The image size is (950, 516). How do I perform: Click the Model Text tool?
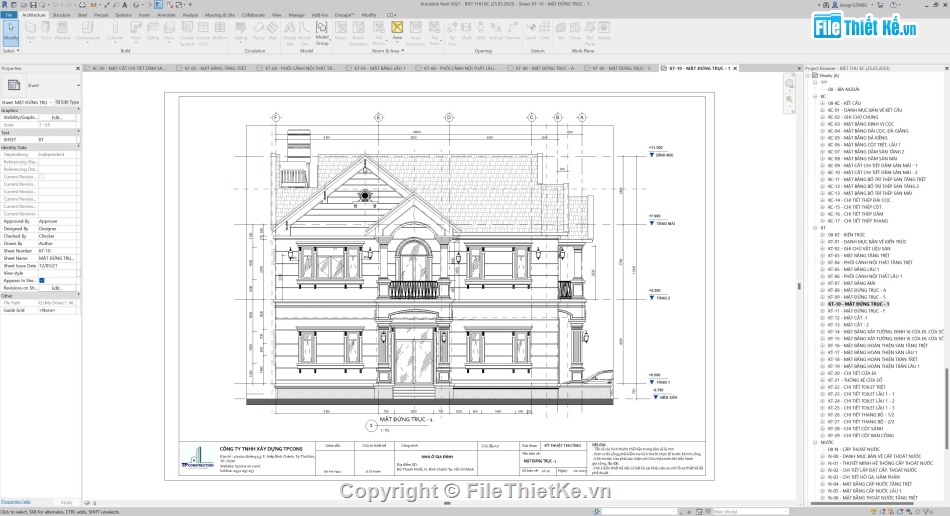tap(290, 33)
